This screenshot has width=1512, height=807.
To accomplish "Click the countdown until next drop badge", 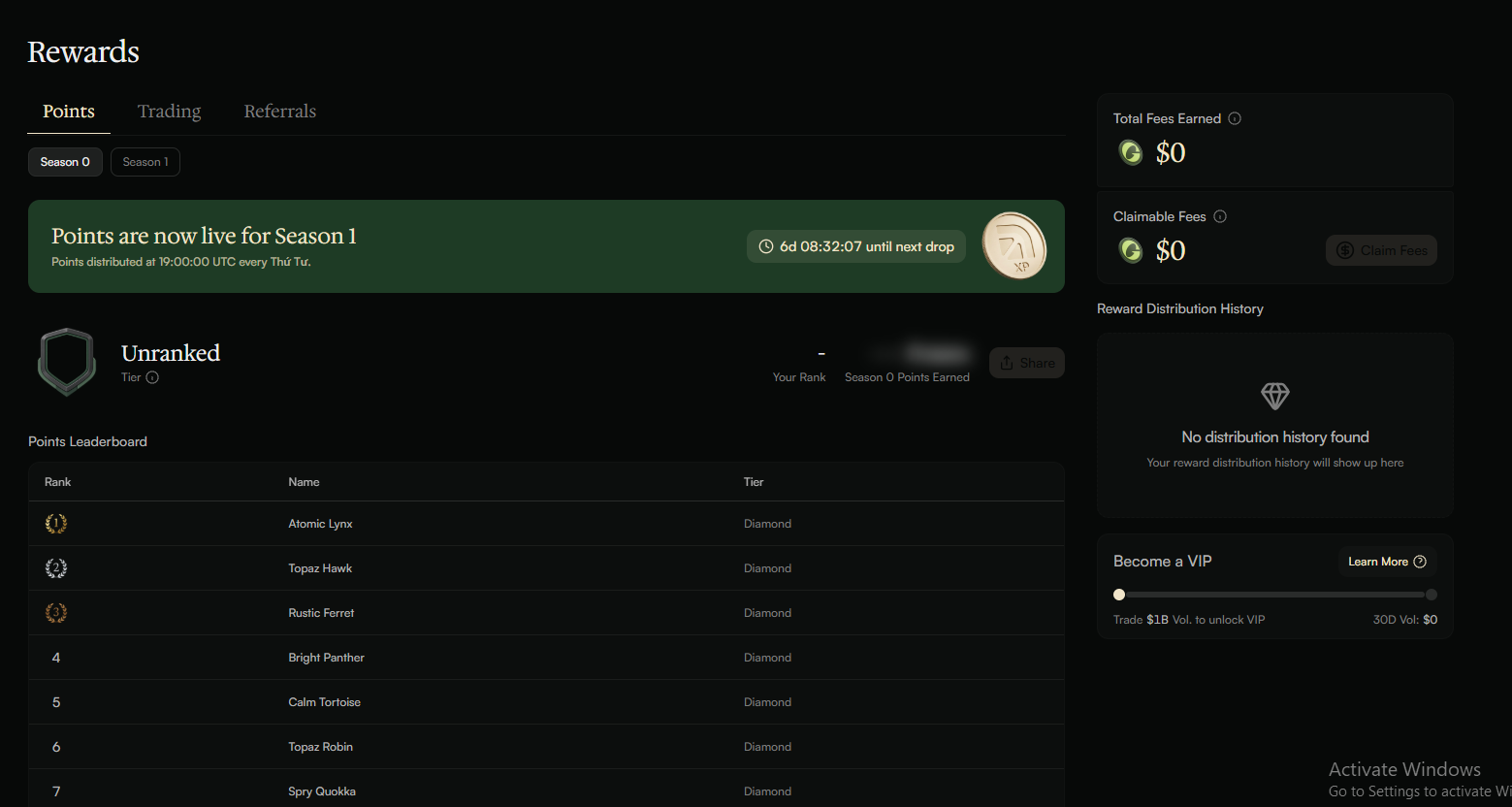I will click(856, 246).
